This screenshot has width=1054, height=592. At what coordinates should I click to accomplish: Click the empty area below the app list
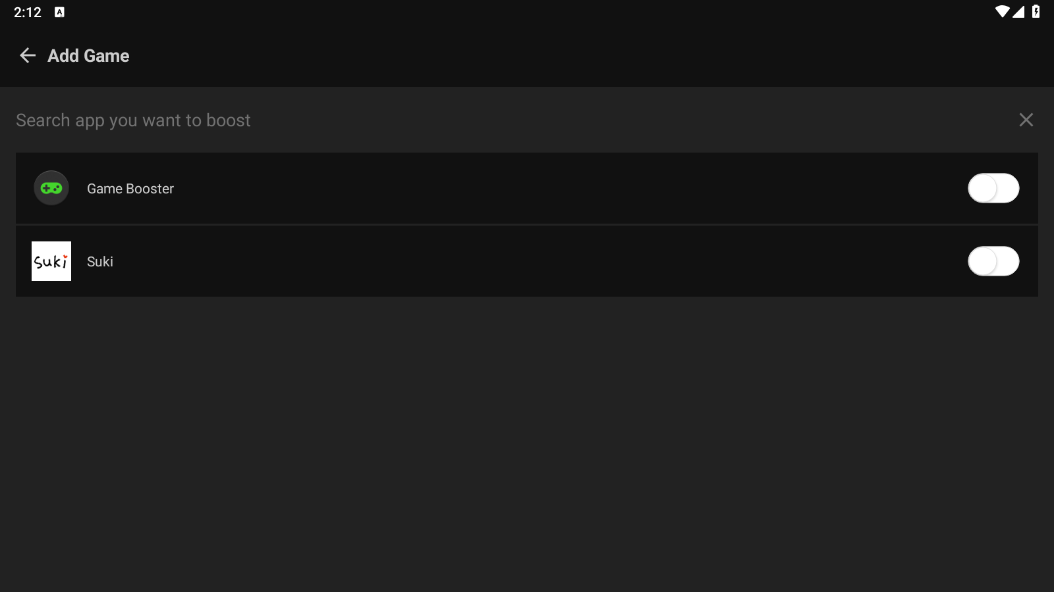[x=527, y=440]
